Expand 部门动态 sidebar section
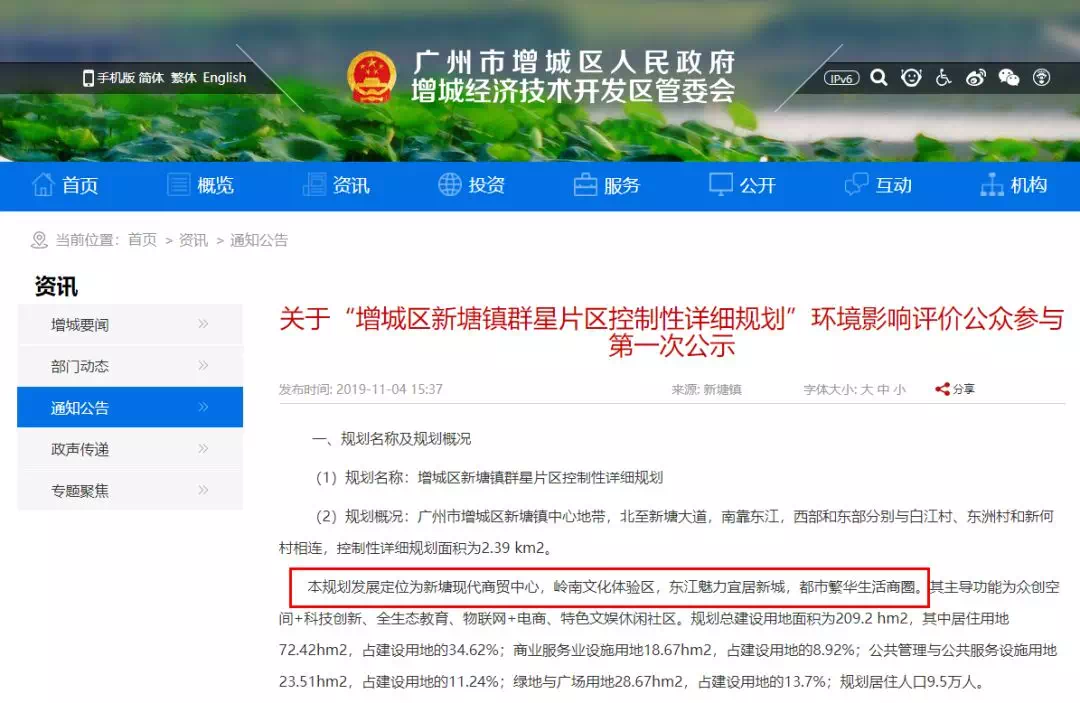 (x=130, y=366)
